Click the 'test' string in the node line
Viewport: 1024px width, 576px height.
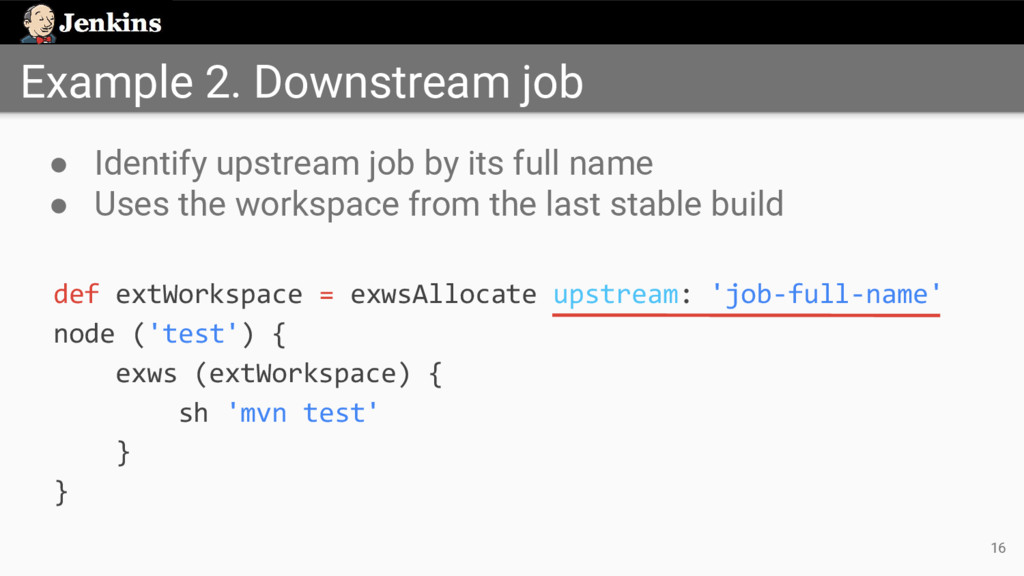(193, 334)
